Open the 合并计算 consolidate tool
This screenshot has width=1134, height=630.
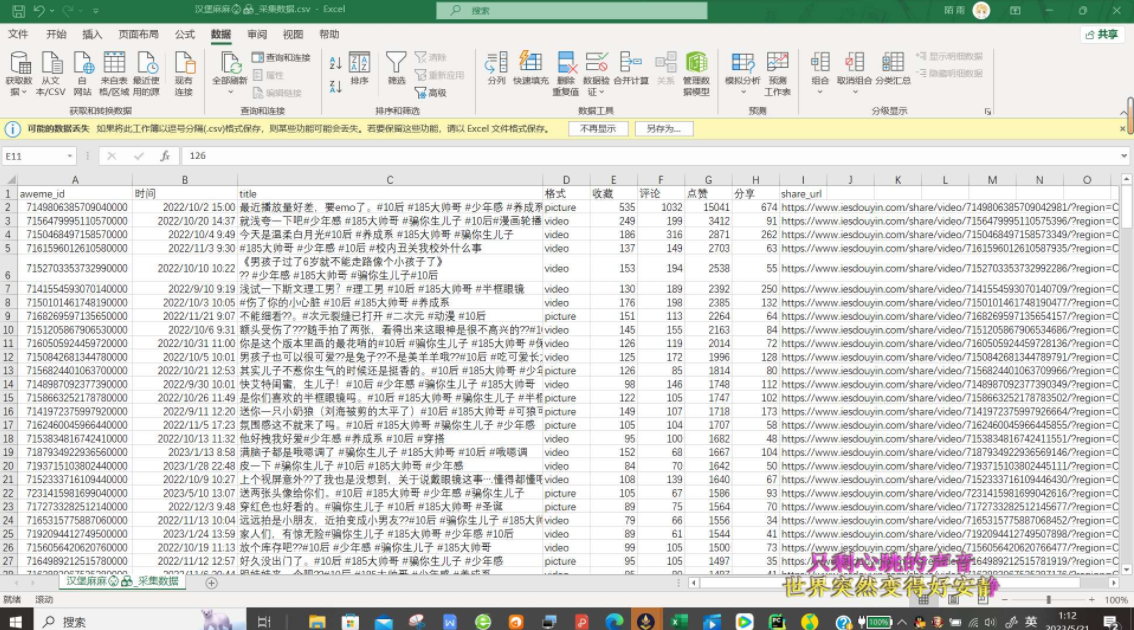[x=630, y=68]
